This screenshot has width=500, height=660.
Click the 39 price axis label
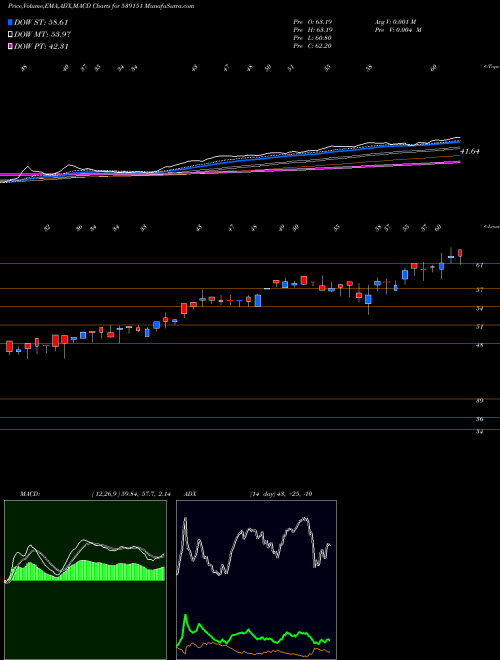(479, 401)
